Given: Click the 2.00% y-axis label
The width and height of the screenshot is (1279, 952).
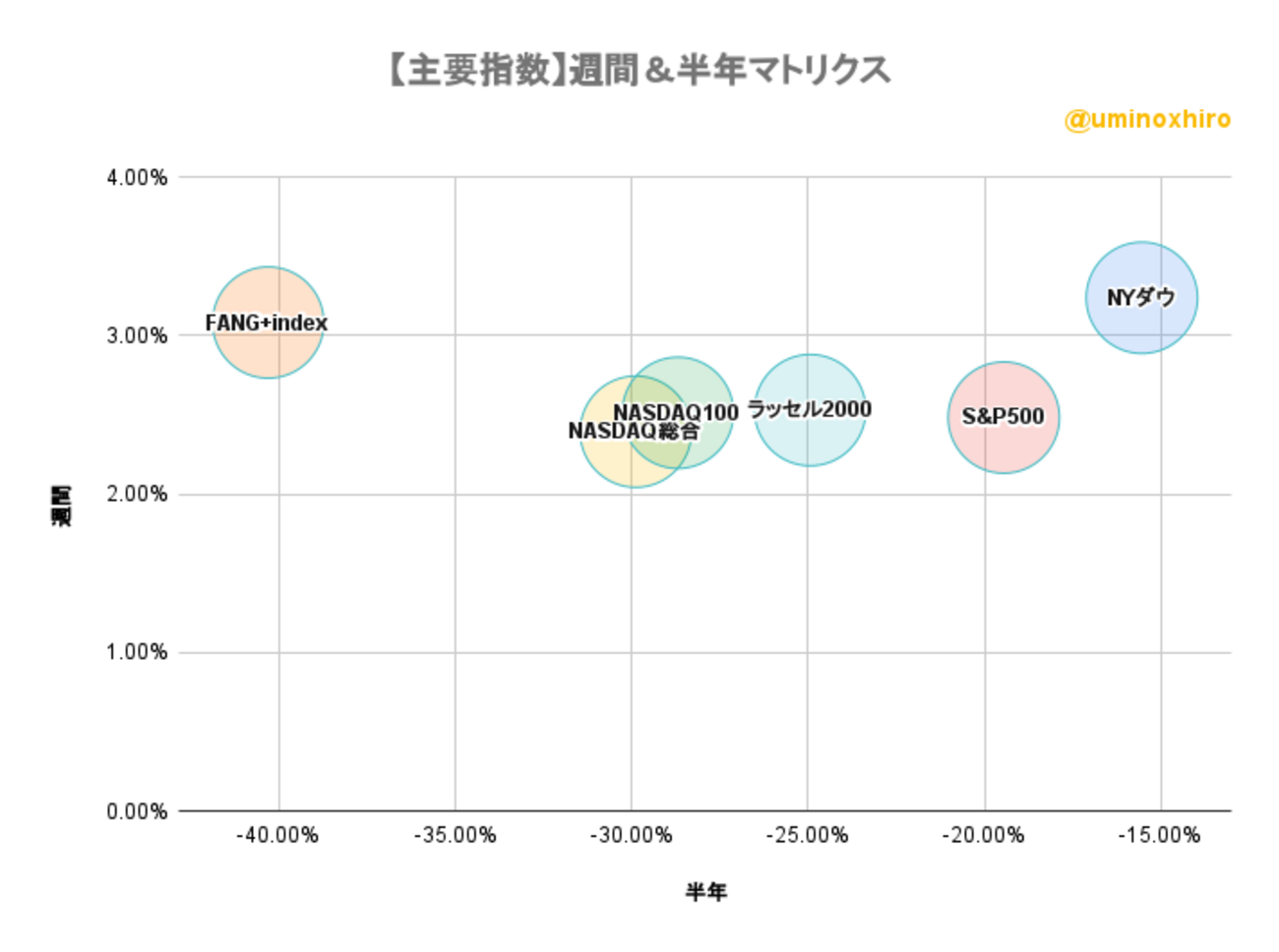Looking at the screenshot, I should tap(137, 495).
